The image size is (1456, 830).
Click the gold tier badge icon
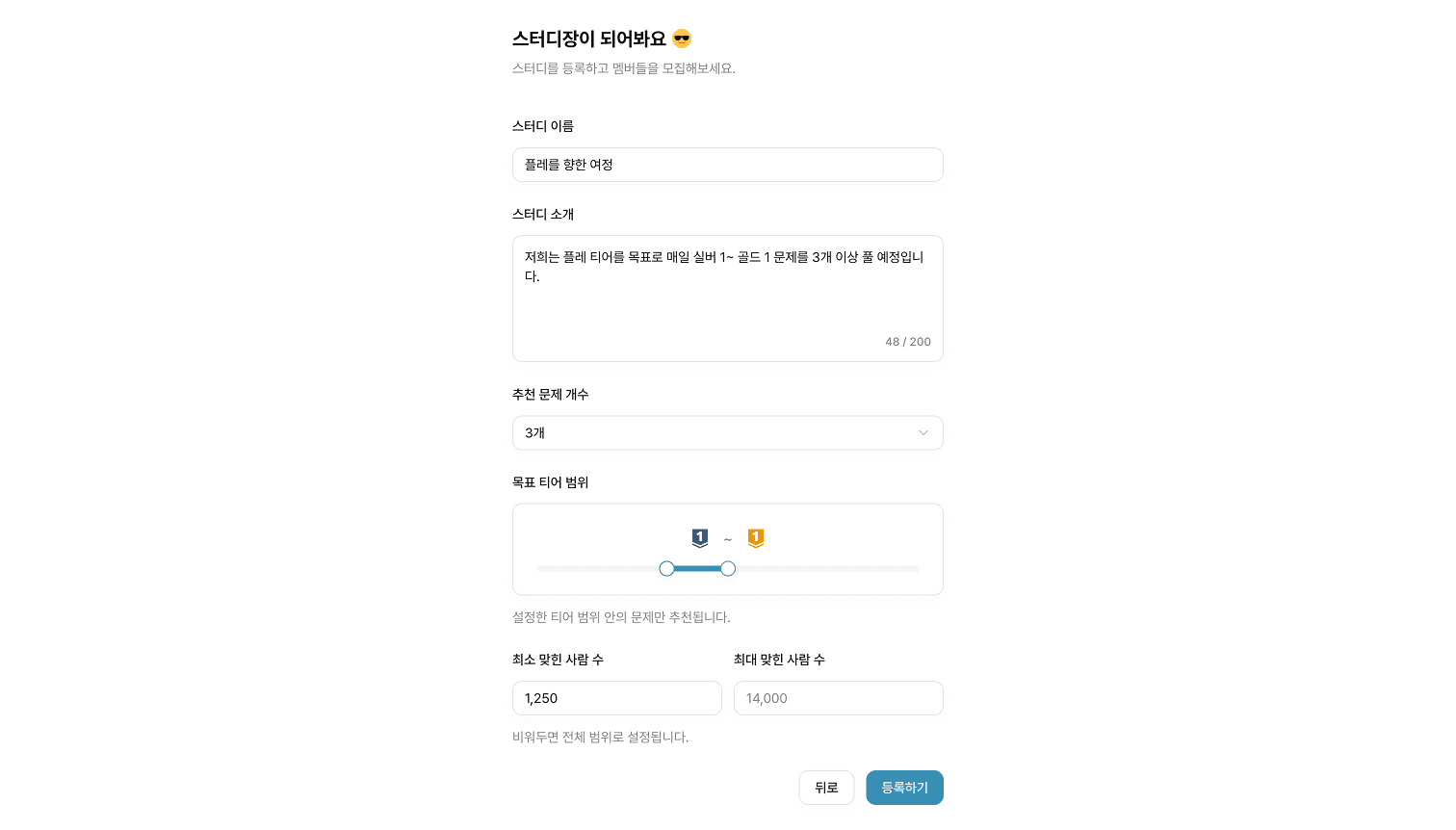pyautogui.click(x=756, y=539)
